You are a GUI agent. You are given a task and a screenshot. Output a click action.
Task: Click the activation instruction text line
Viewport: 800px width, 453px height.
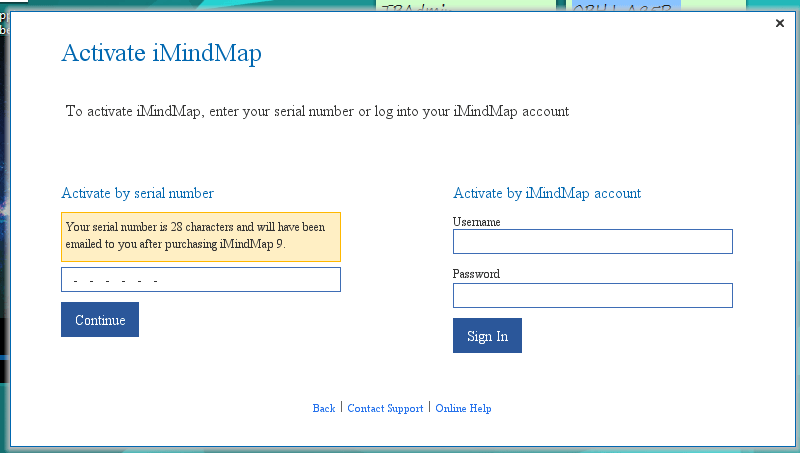317,111
